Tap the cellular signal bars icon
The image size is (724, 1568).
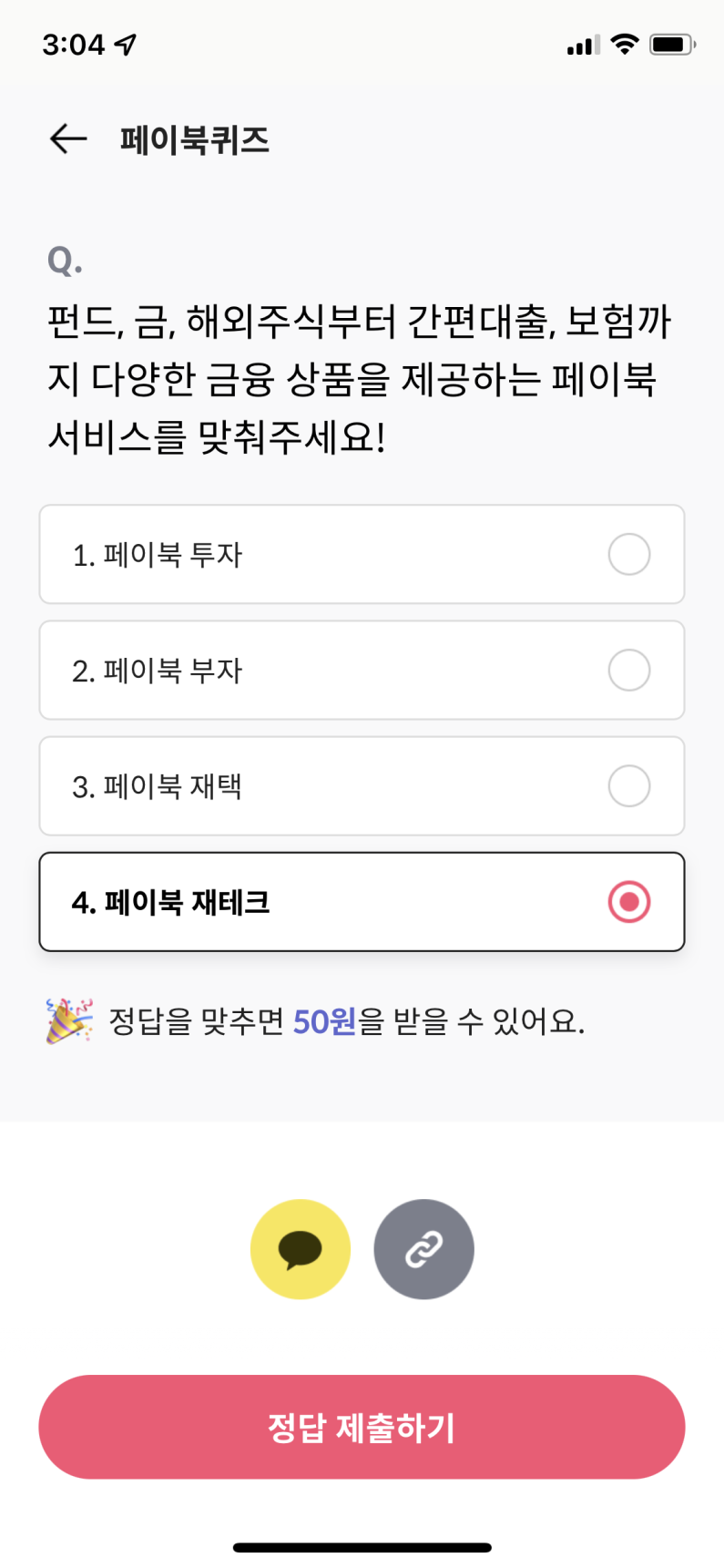(583, 45)
